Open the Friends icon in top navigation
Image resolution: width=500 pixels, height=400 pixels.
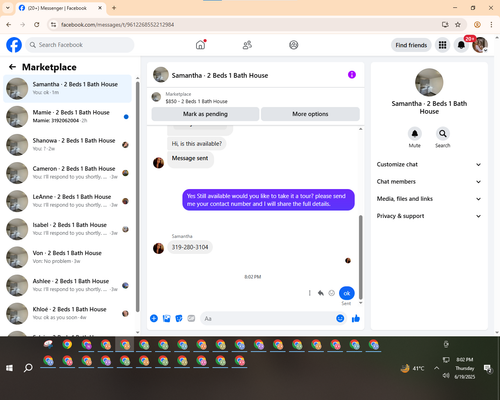[x=247, y=45]
